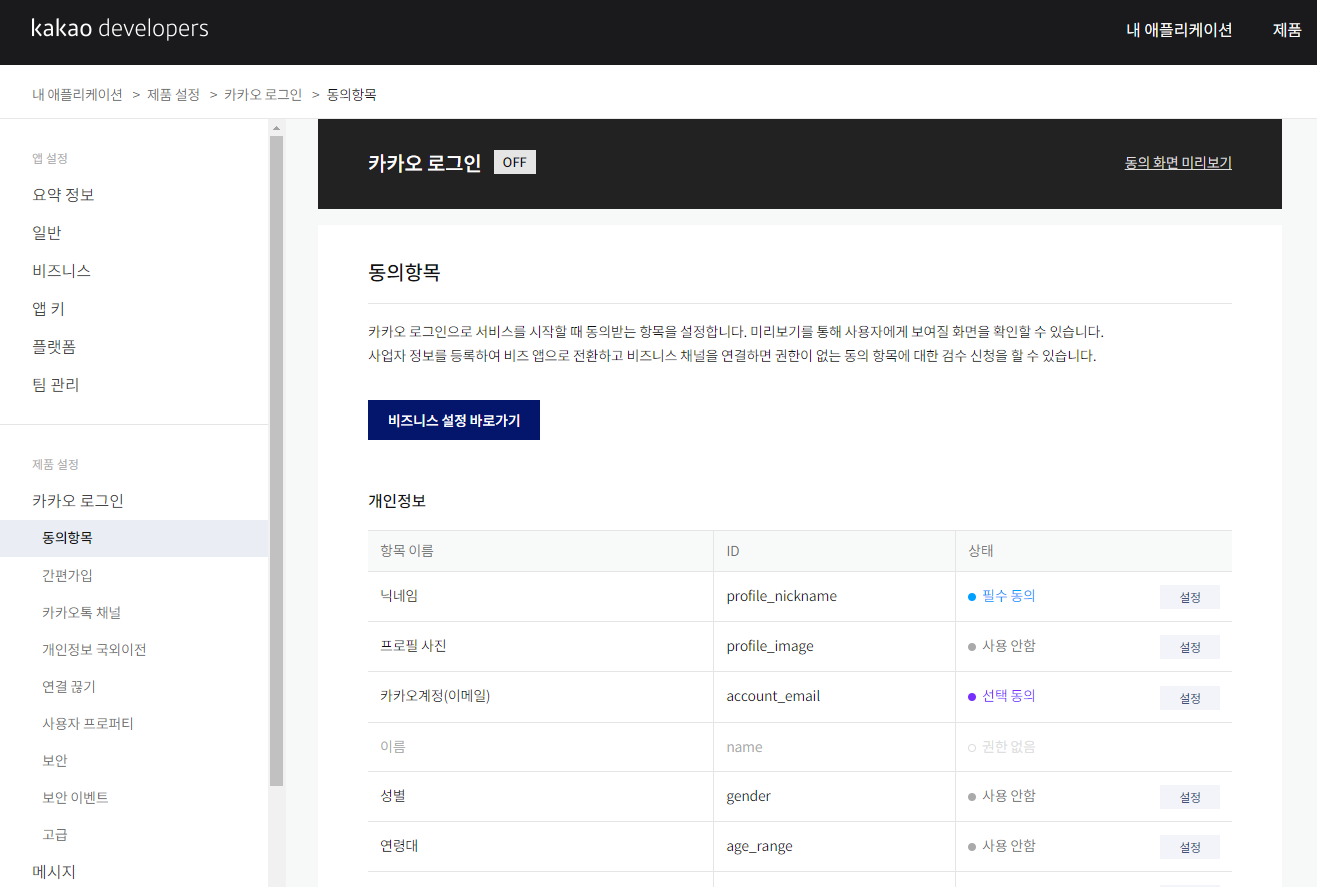
Task: Select 카카오톡 채널 submenu item
Action: [81, 612]
